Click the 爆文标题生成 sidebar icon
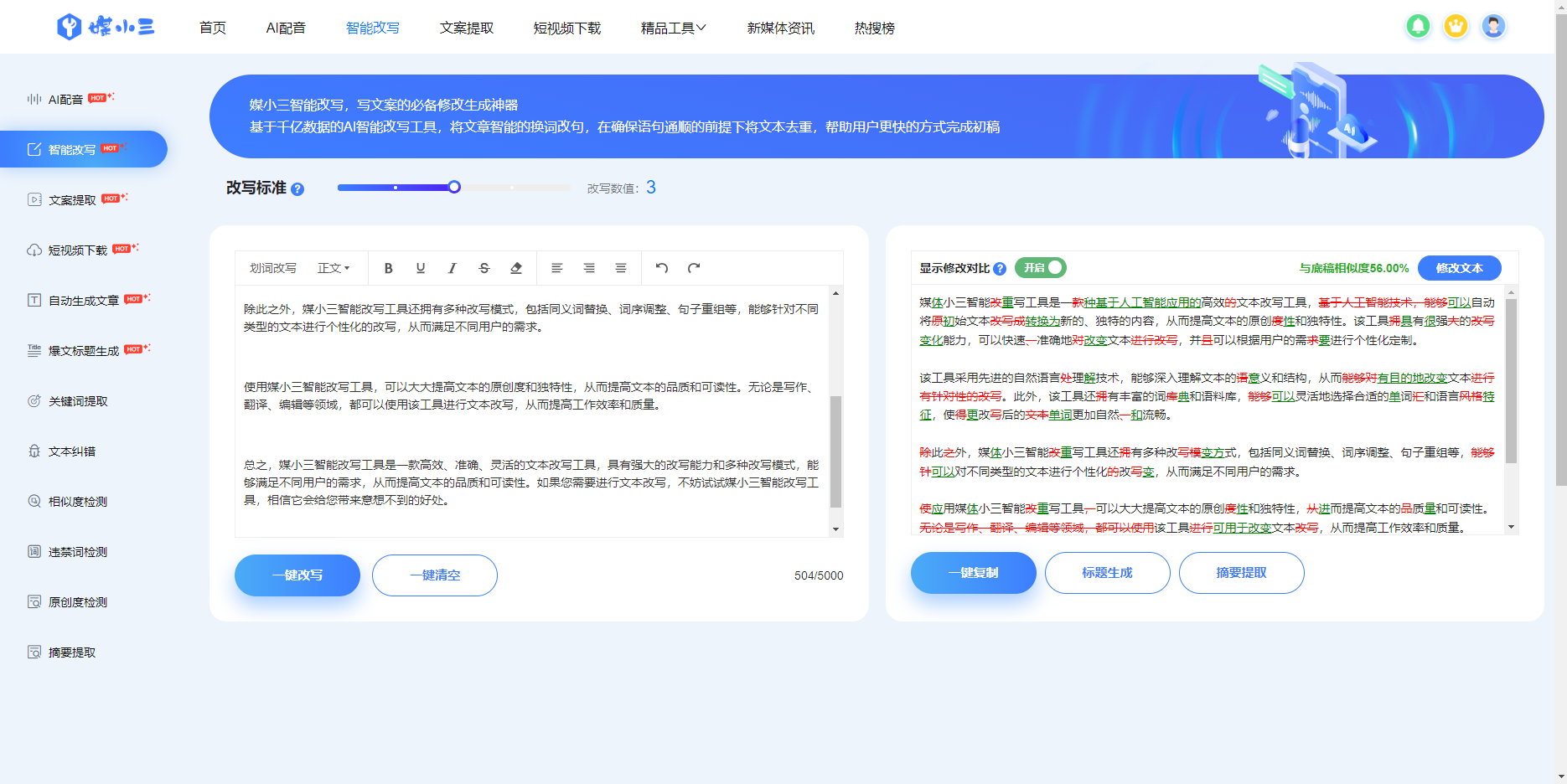Viewport: 1567px width, 784px height. coord(34,350)
